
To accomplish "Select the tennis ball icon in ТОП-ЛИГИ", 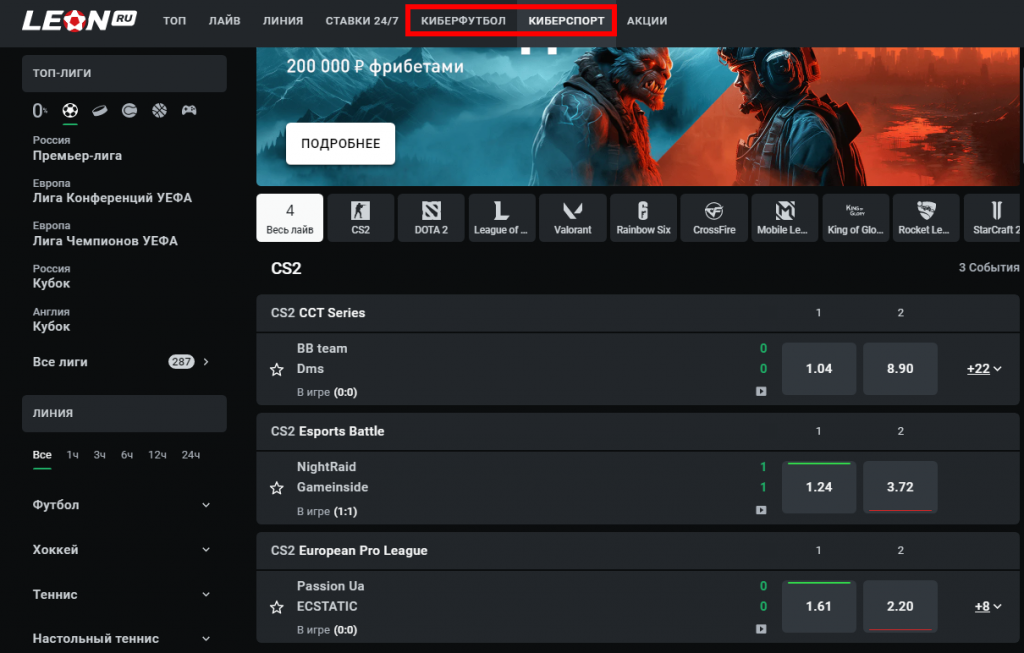I will click(129, 110).
